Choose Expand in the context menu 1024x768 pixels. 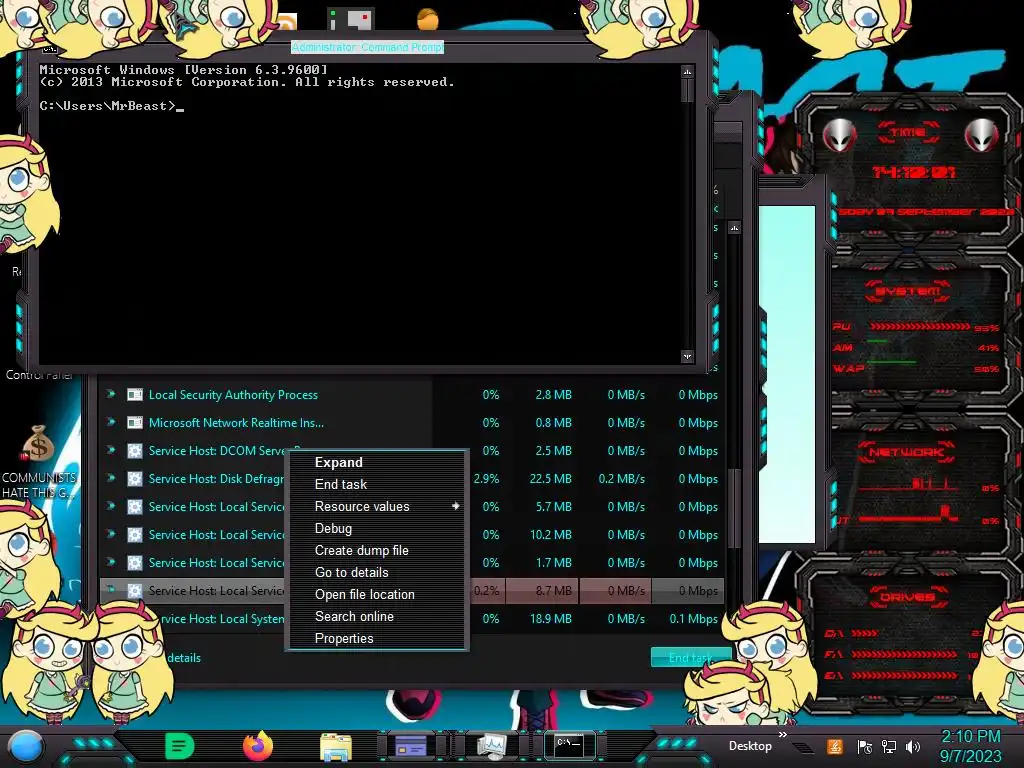[376, 462]
